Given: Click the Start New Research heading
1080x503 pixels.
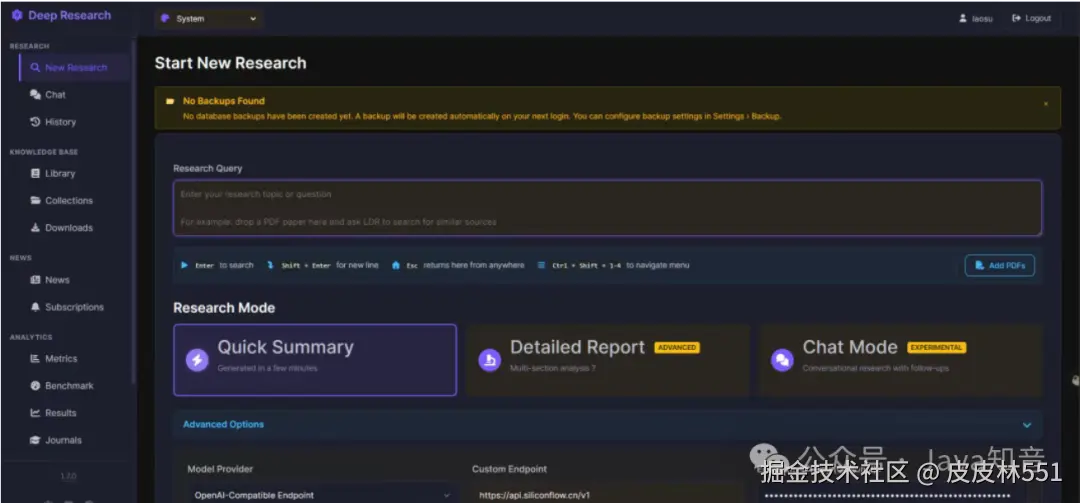Looking at the screenshot, I should 231,63.
